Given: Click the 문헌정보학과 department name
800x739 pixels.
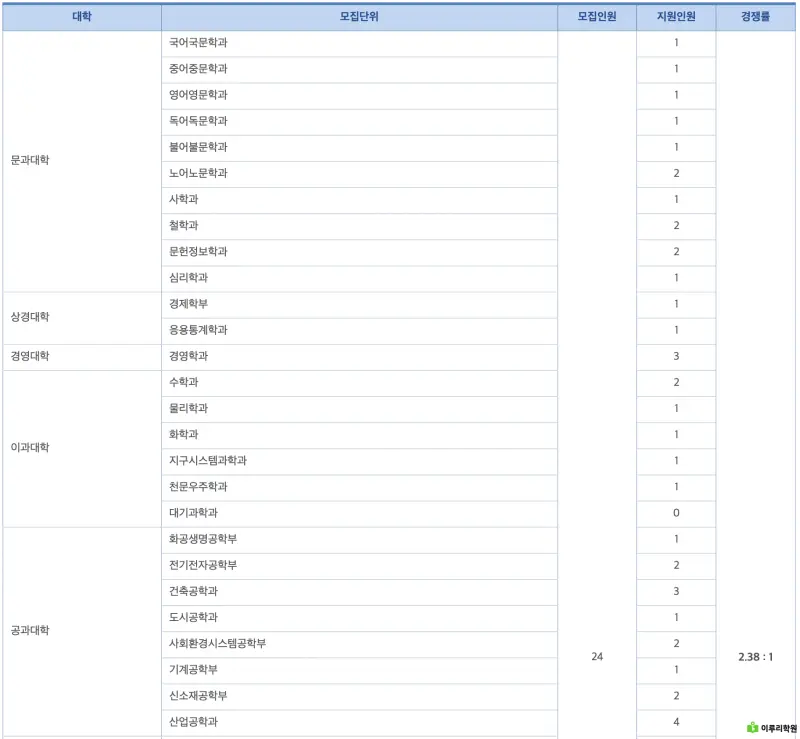Looking at the screenshot, I should click(198, 252).
